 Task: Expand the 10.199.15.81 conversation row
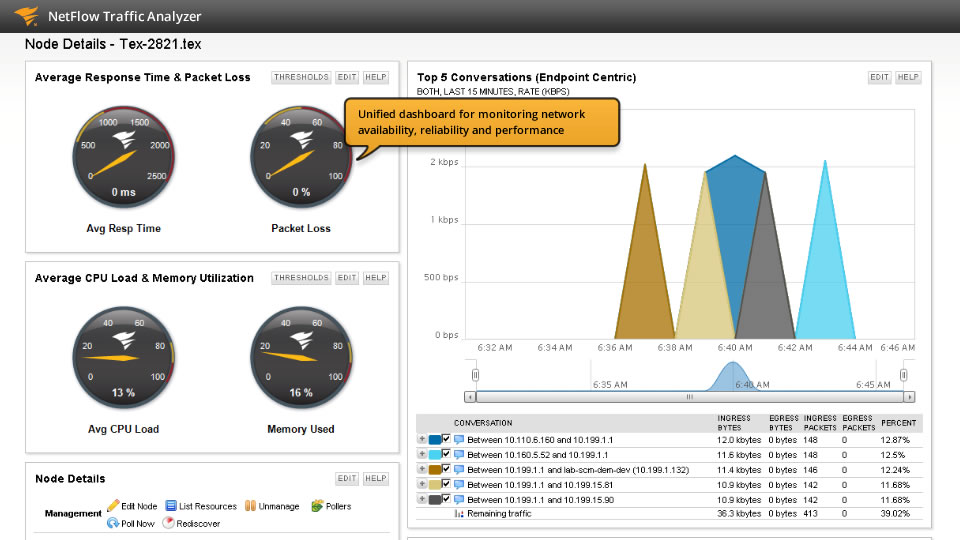coord(422,484)
